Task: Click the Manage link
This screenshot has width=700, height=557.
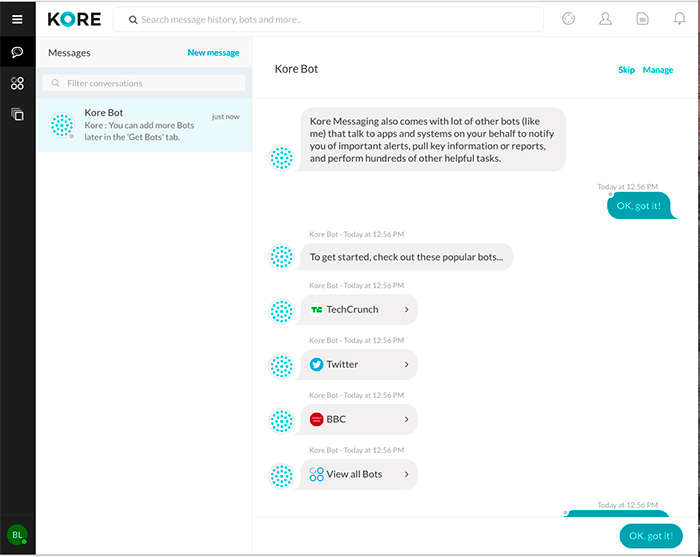Action: (658, 70)
